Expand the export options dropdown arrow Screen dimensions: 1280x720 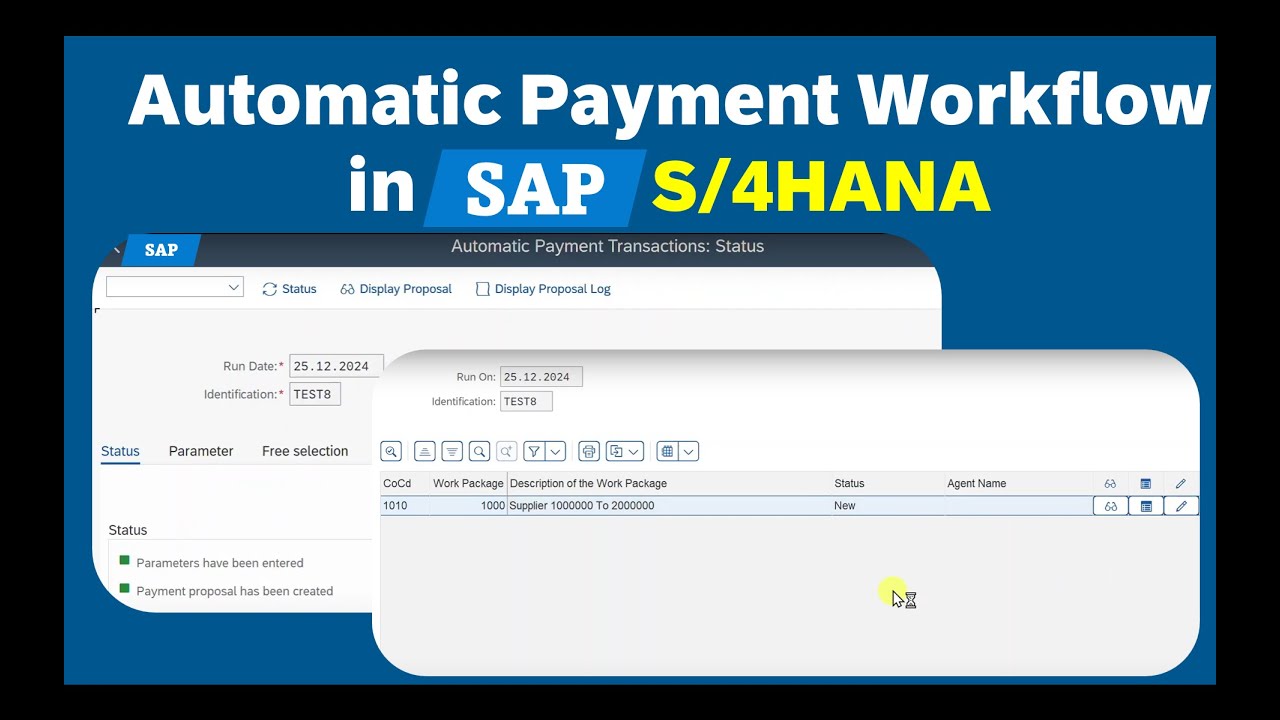635,451
